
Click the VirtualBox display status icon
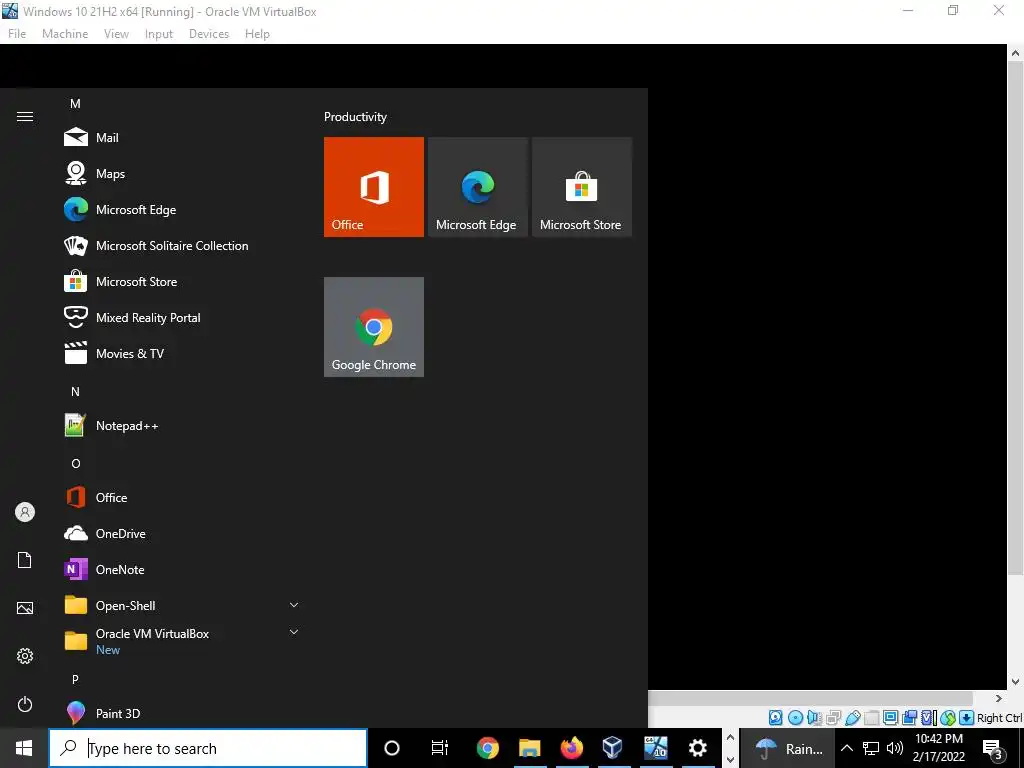point(890,717)
